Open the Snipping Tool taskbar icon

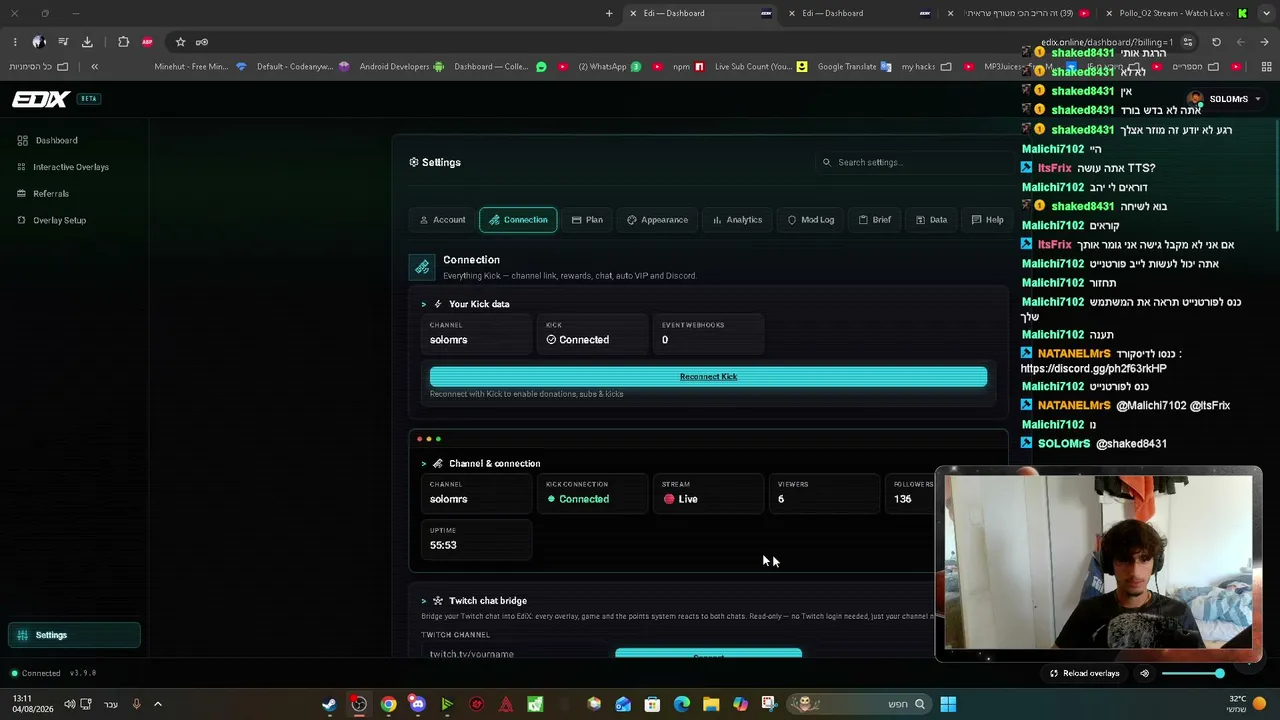768,704
